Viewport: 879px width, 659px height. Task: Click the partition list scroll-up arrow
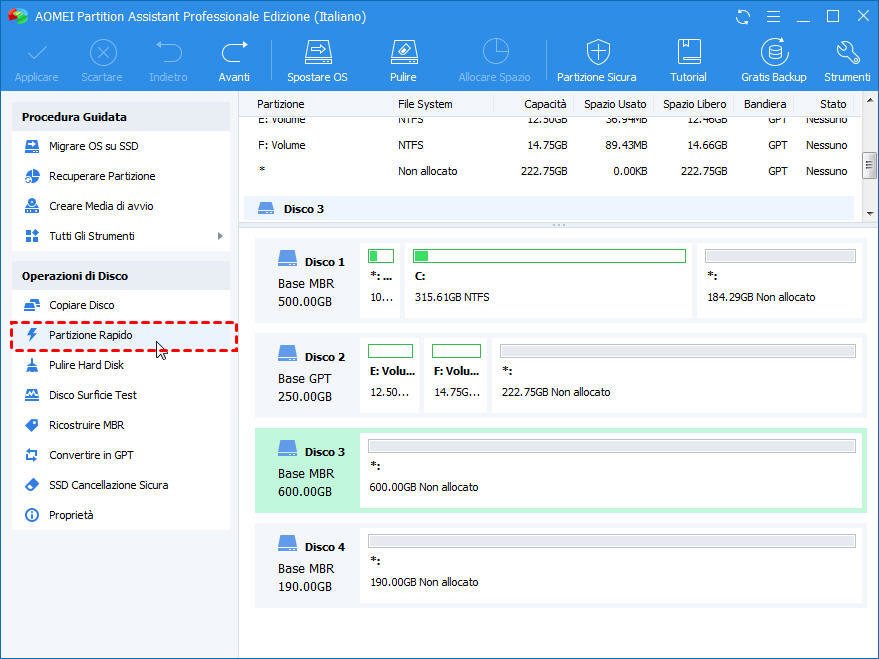[869, 101]
